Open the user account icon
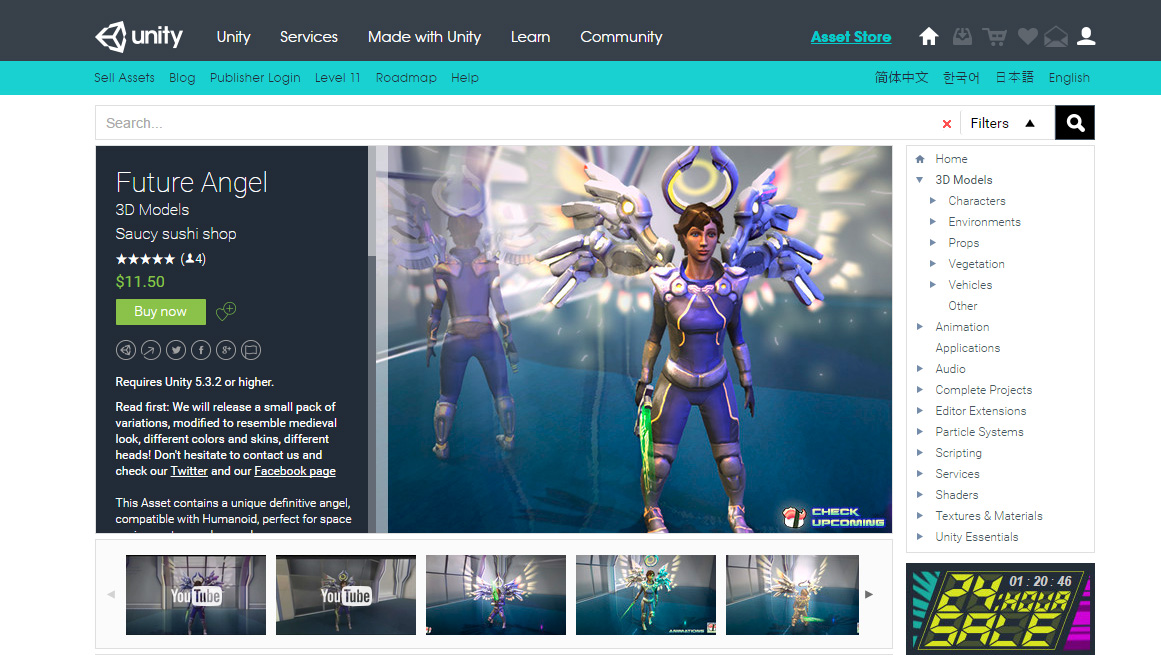This screenshot has height=655, width=1161. tap(1086, 36)
